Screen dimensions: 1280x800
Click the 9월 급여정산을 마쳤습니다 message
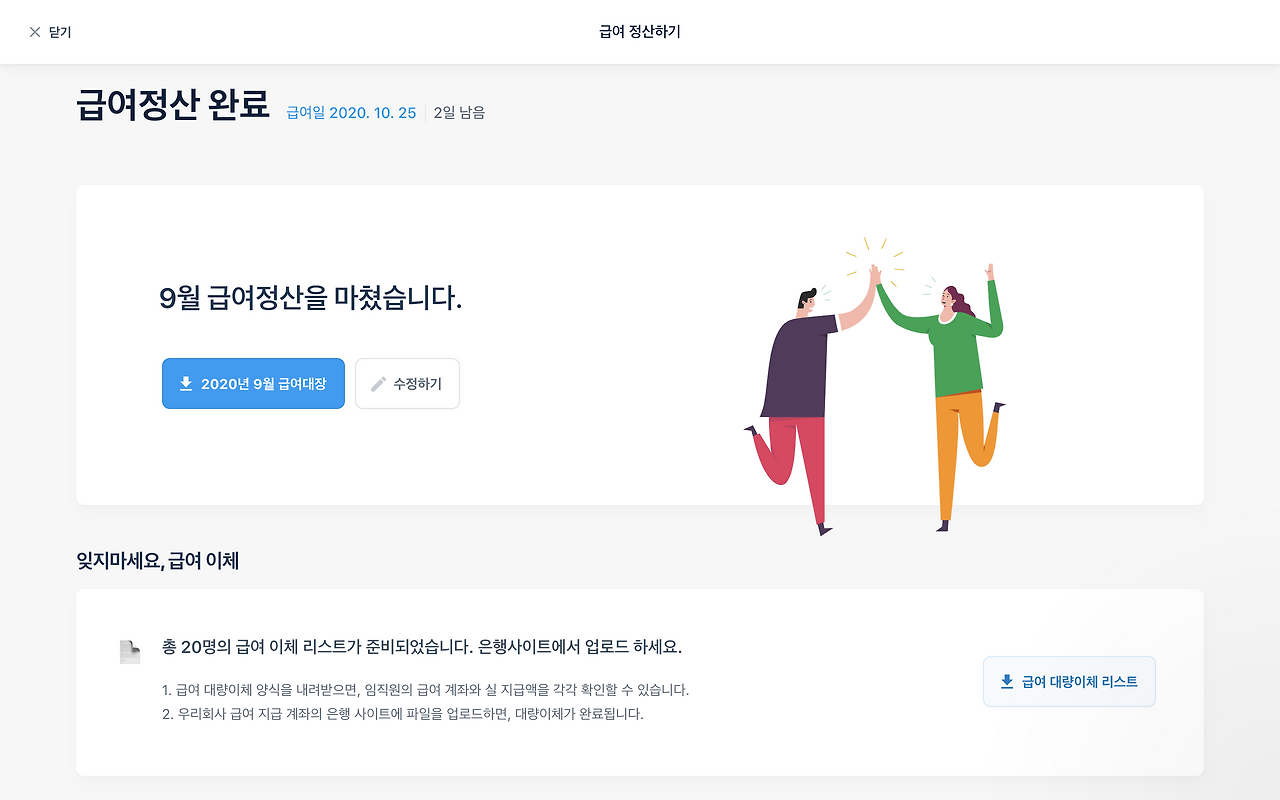pos(311,298)
